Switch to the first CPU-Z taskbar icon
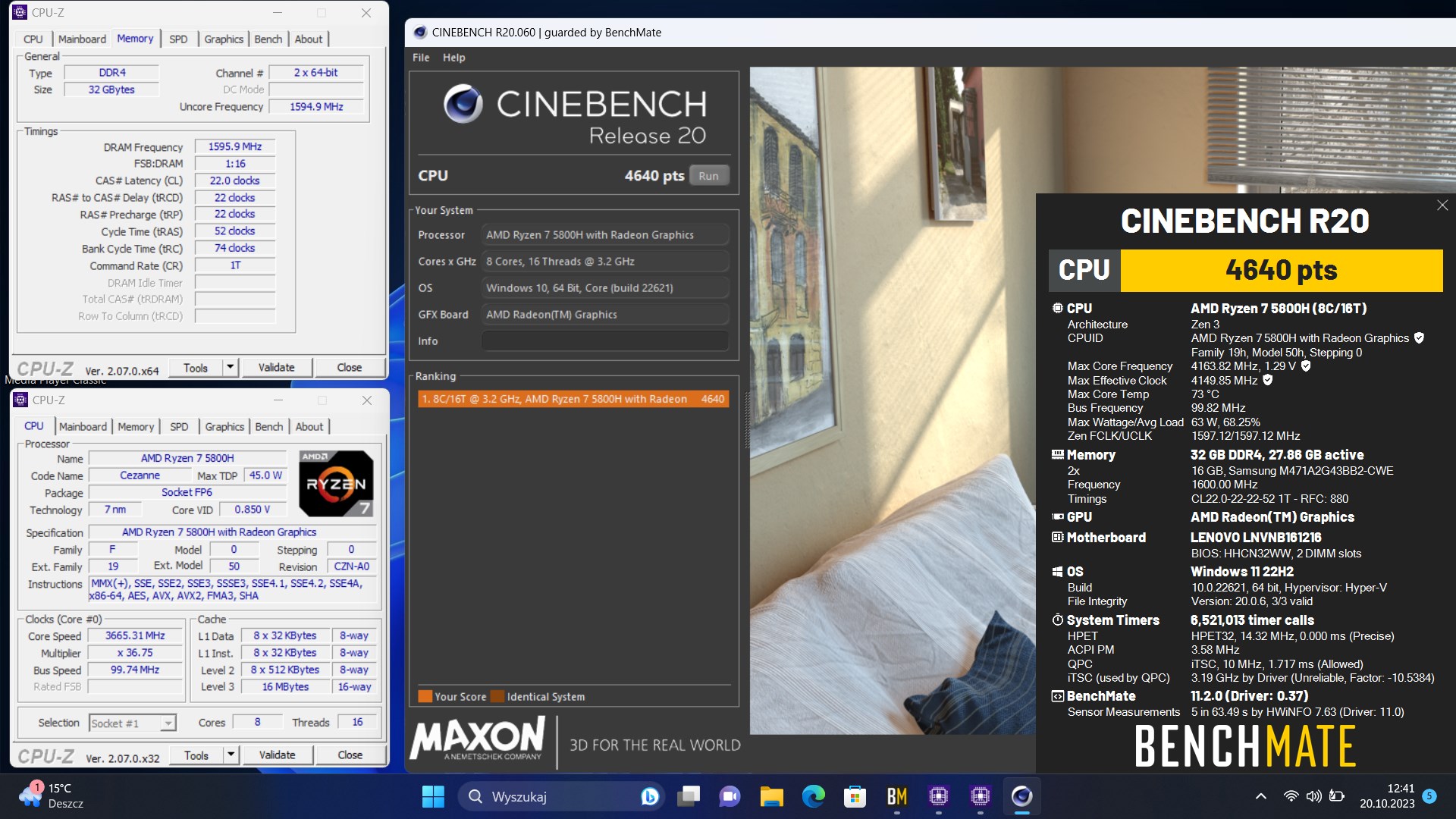This screenshot has width=1456, height=819. click(x=938, y=796)
